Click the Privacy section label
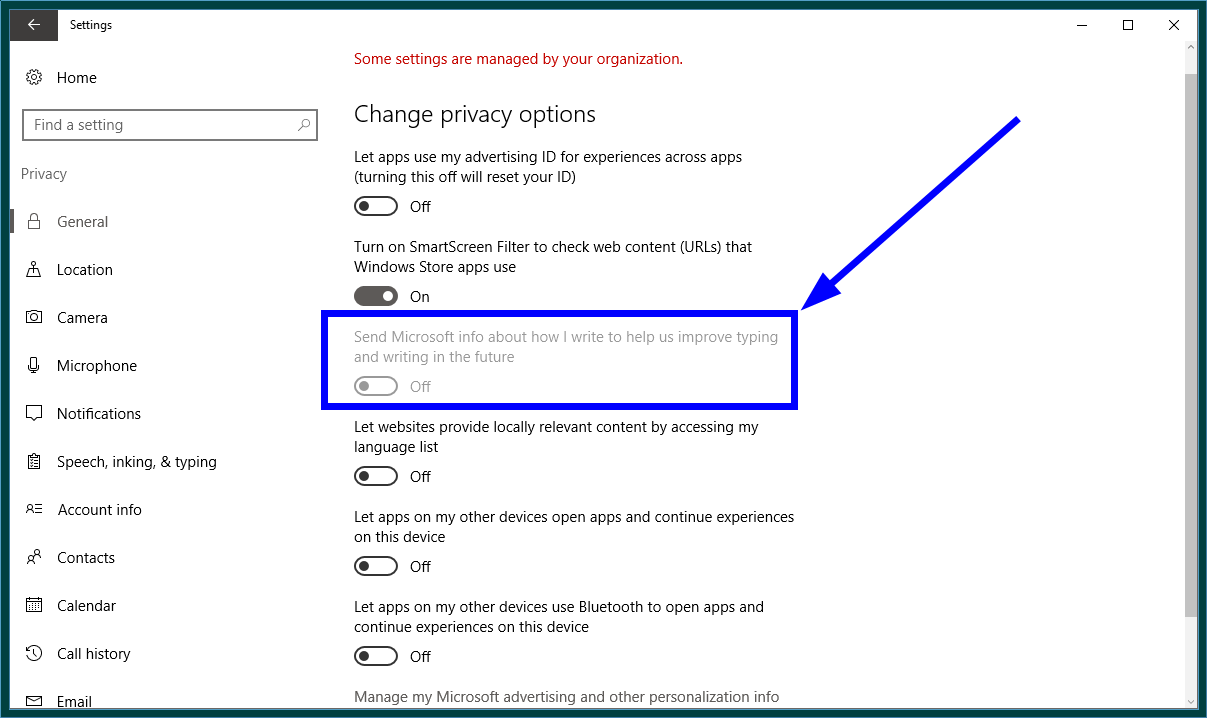This screenshot has width=1207, height=718. pyautogui.click(x=44, y=173)
